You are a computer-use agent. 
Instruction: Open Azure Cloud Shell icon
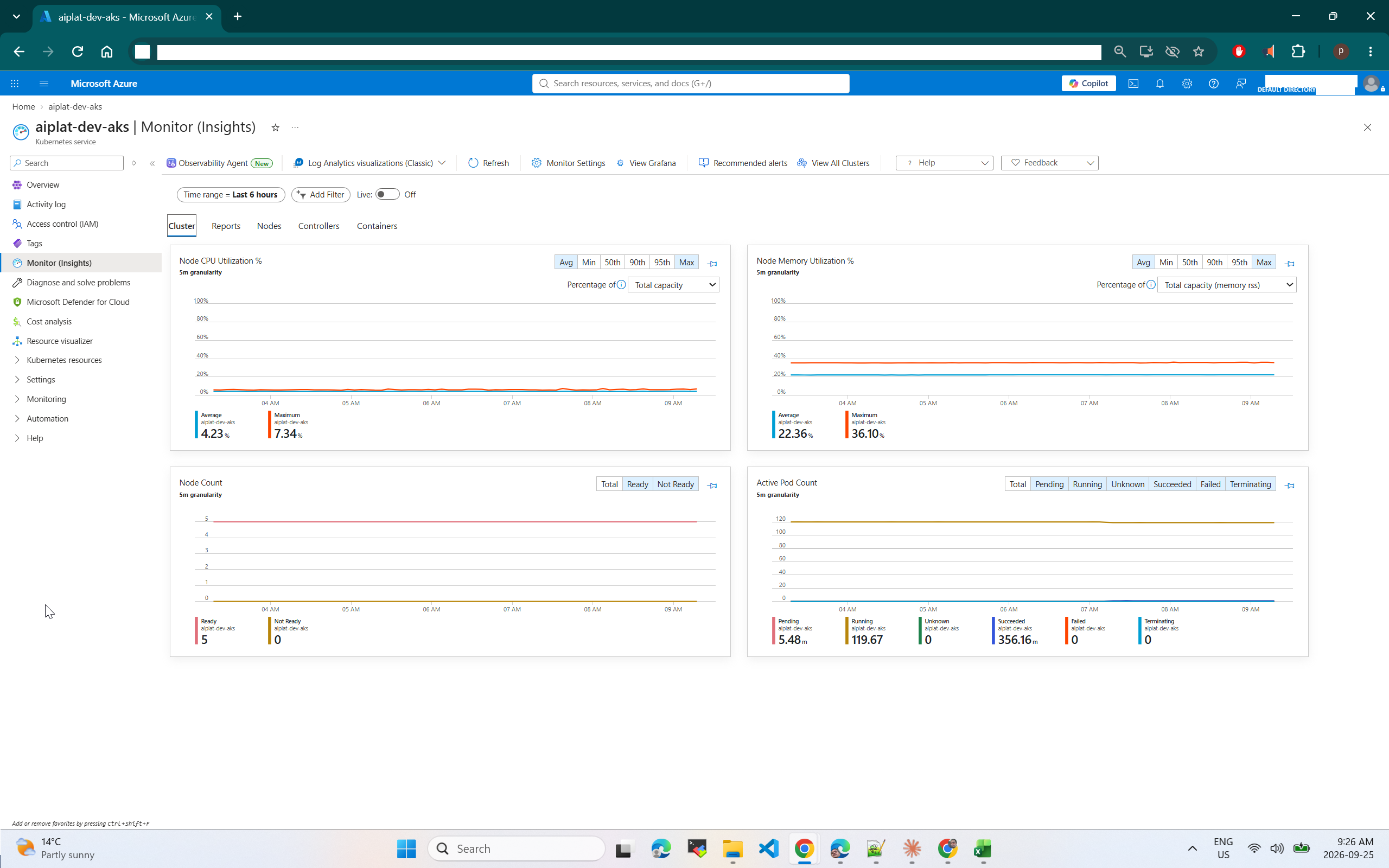coord(1133,83)
